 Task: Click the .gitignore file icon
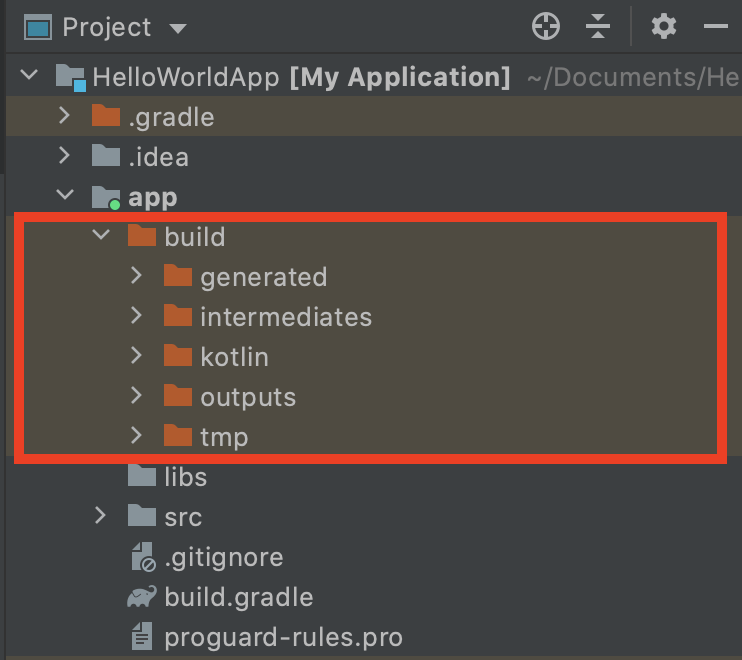pyautogui.click(x=143, y=557)
